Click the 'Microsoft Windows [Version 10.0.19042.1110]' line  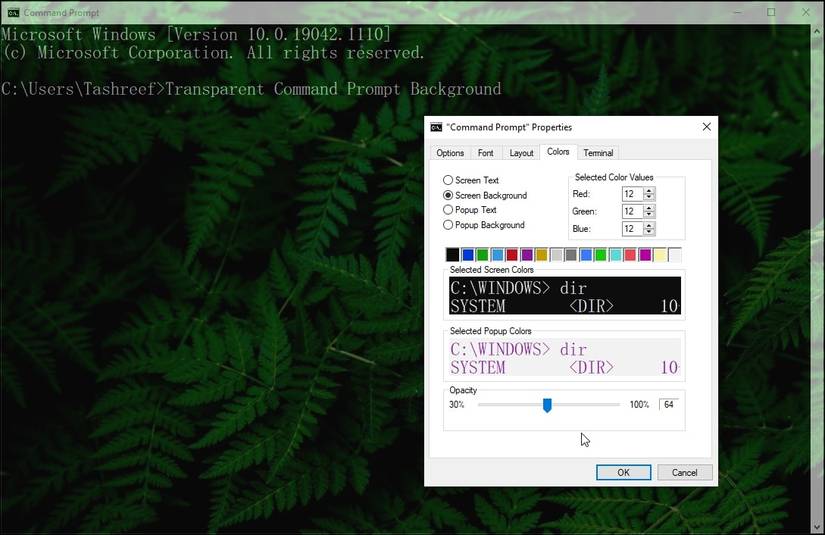[x=196, y=34]
